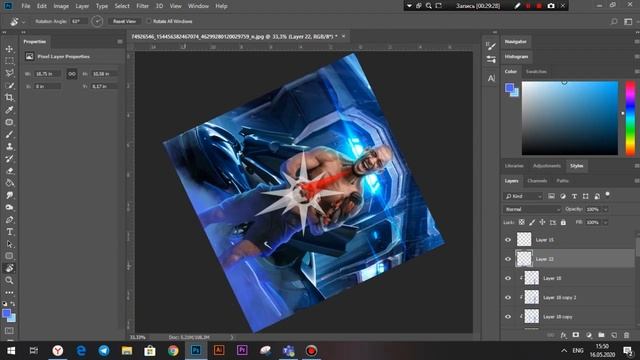Toggle visibility of Layer 18 copy

508,317
